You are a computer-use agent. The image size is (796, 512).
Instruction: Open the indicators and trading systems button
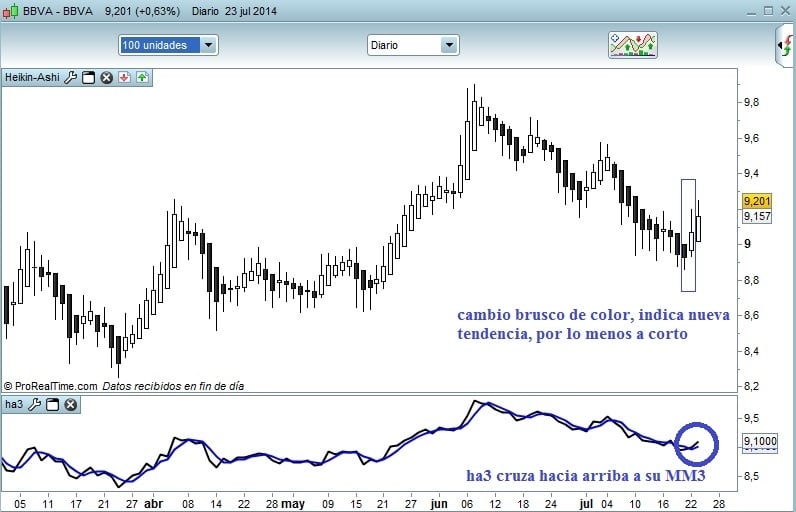point(633,45)
